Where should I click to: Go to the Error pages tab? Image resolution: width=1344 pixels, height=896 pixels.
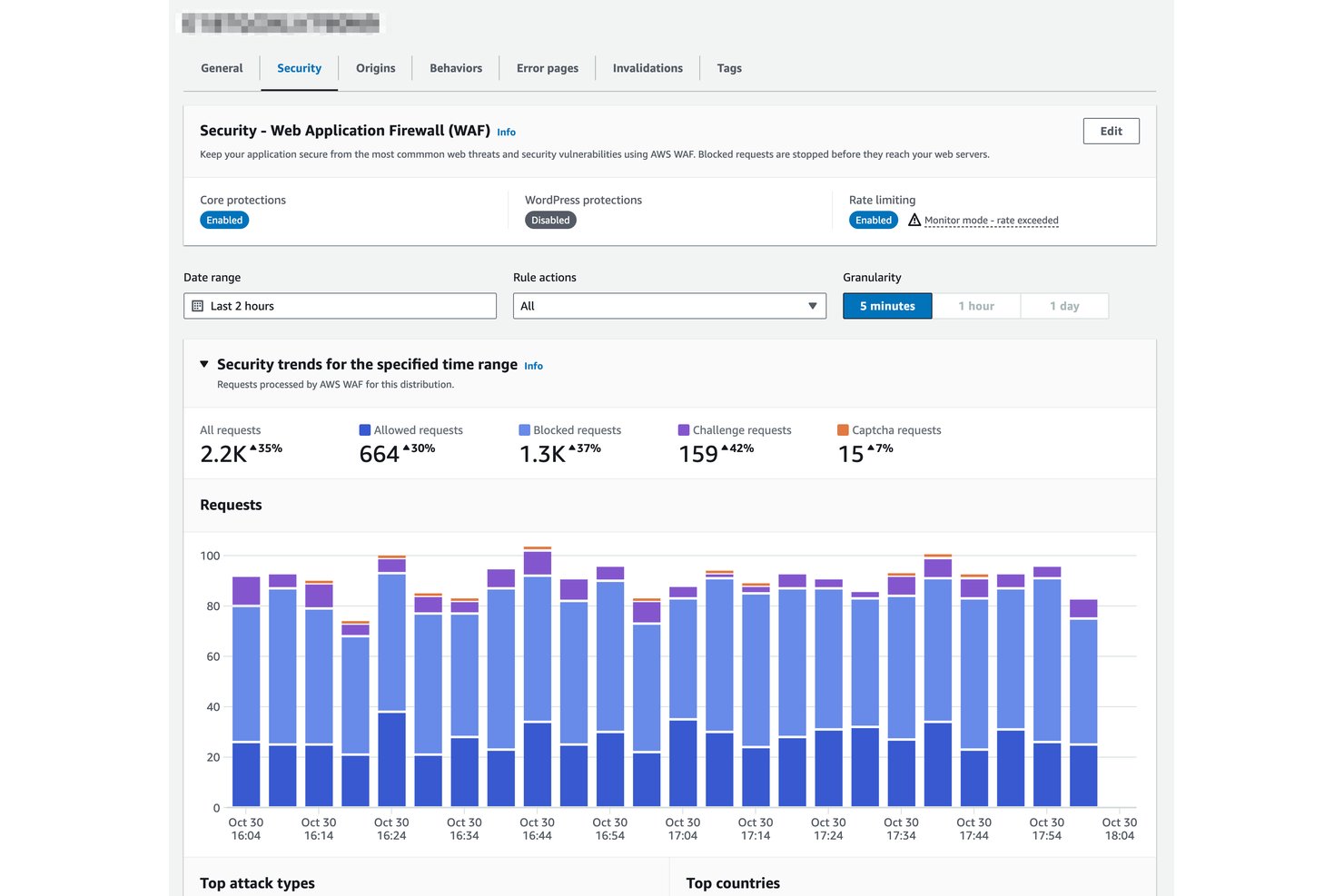pyautogui.click(x=548, y=68)
